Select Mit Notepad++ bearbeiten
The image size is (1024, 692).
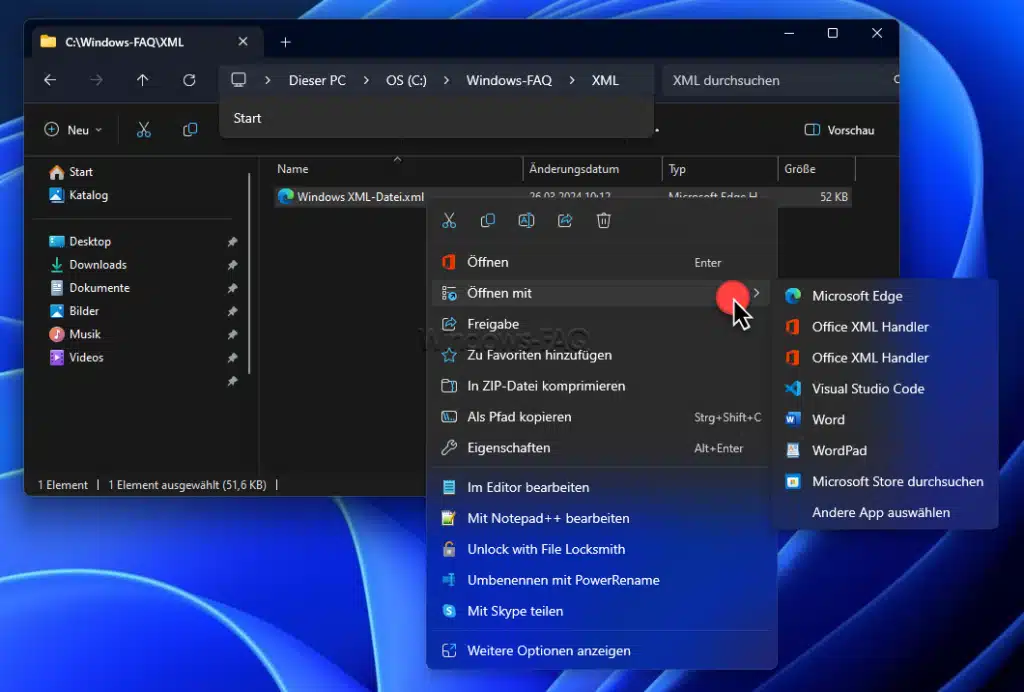click(601, 518)
